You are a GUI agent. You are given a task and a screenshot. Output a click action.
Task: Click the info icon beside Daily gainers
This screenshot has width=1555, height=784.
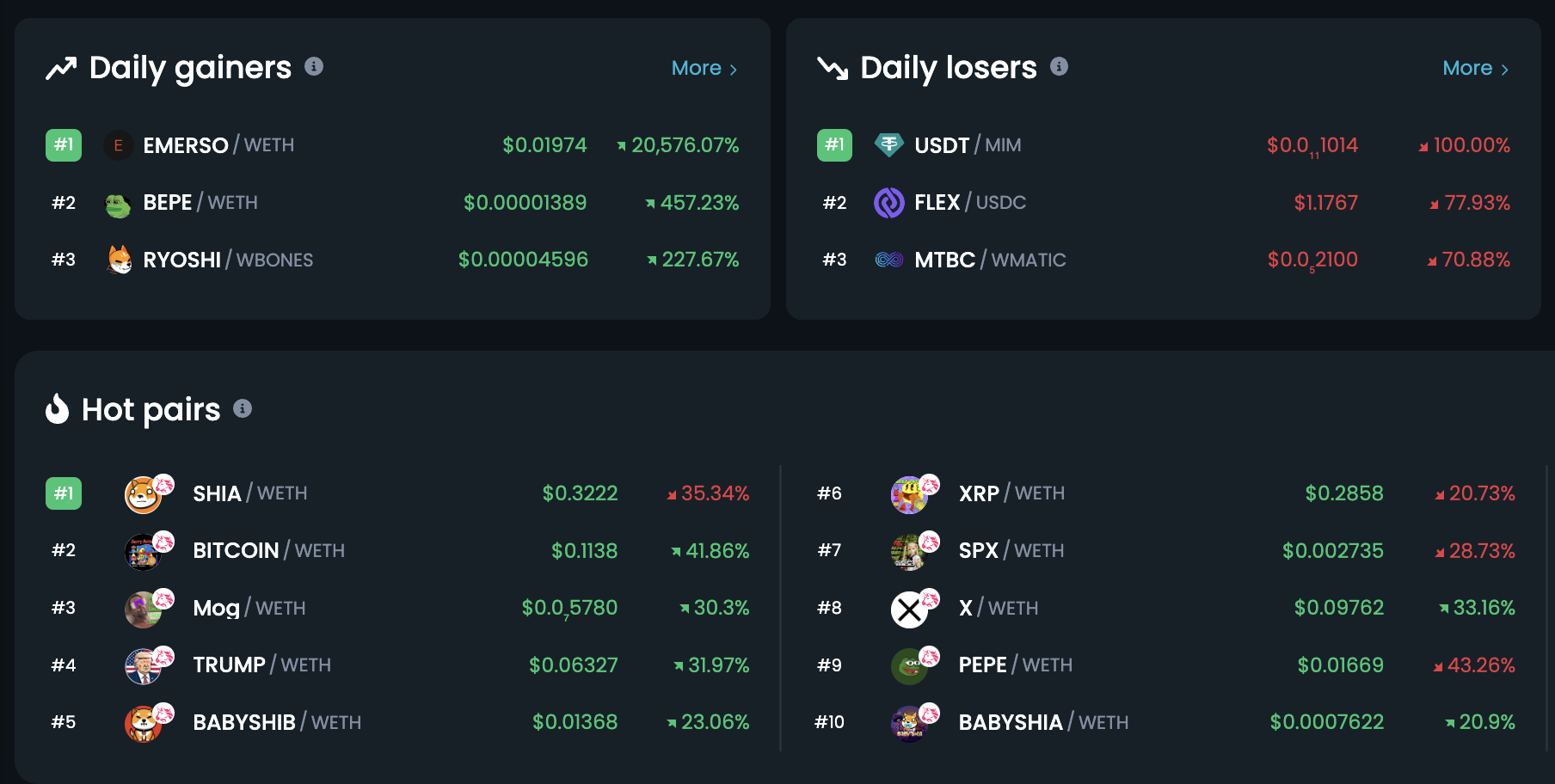(x=314, y=66)
